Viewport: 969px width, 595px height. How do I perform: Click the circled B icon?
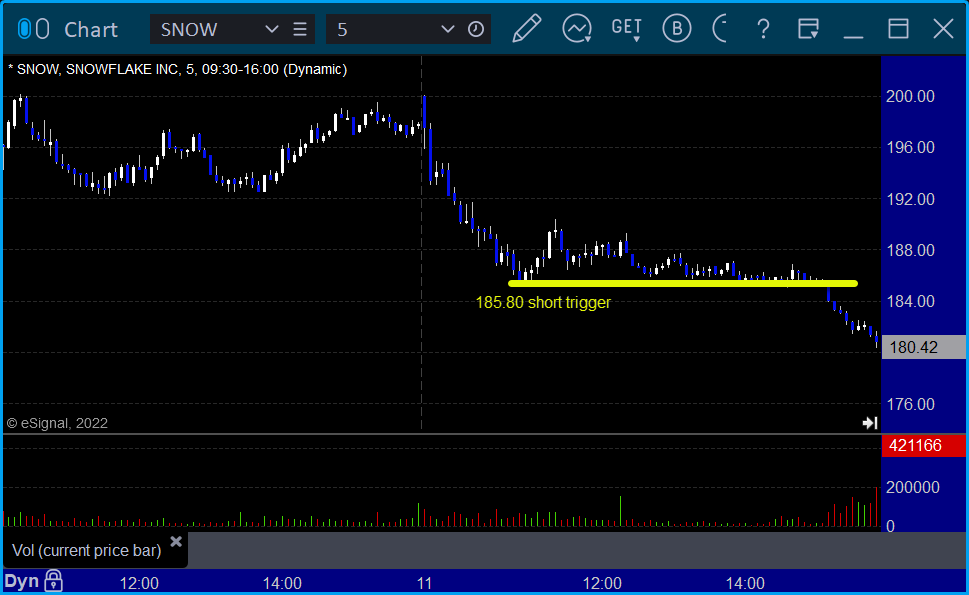click(677, 28)
